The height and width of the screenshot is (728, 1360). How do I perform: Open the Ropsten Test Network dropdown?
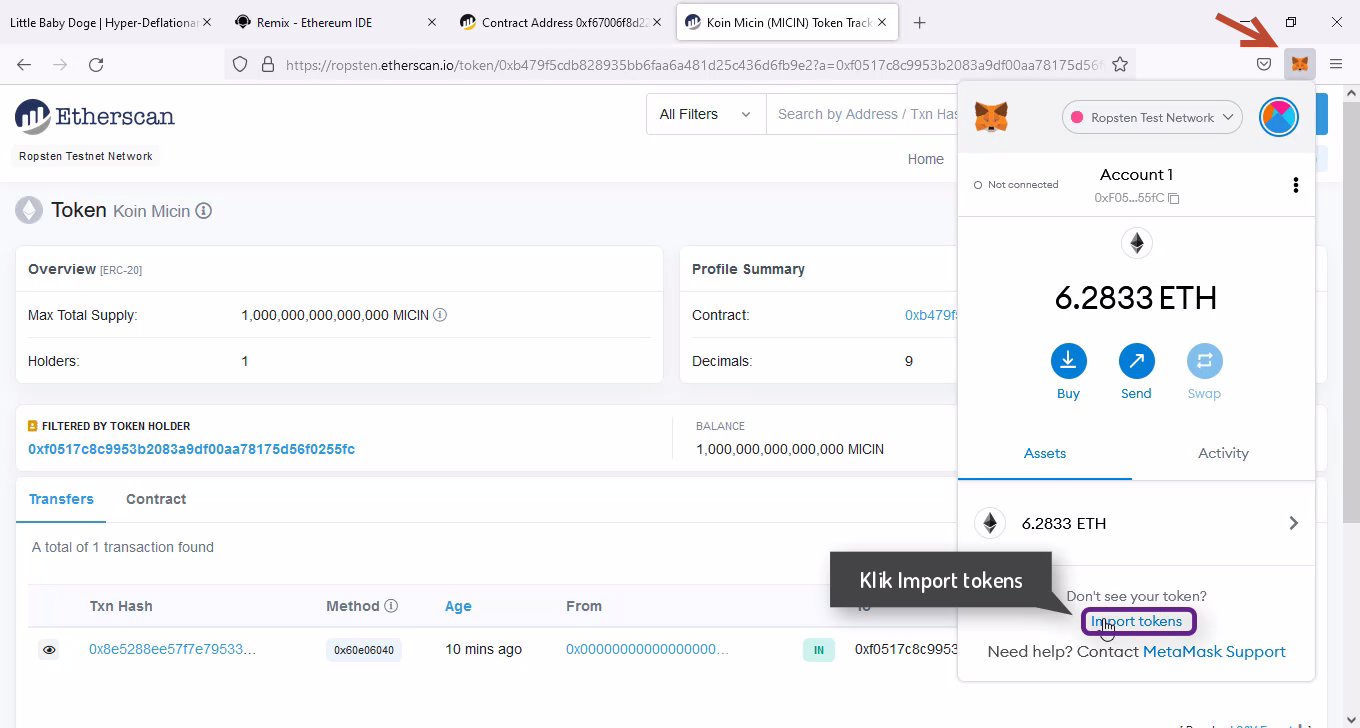1152,118
